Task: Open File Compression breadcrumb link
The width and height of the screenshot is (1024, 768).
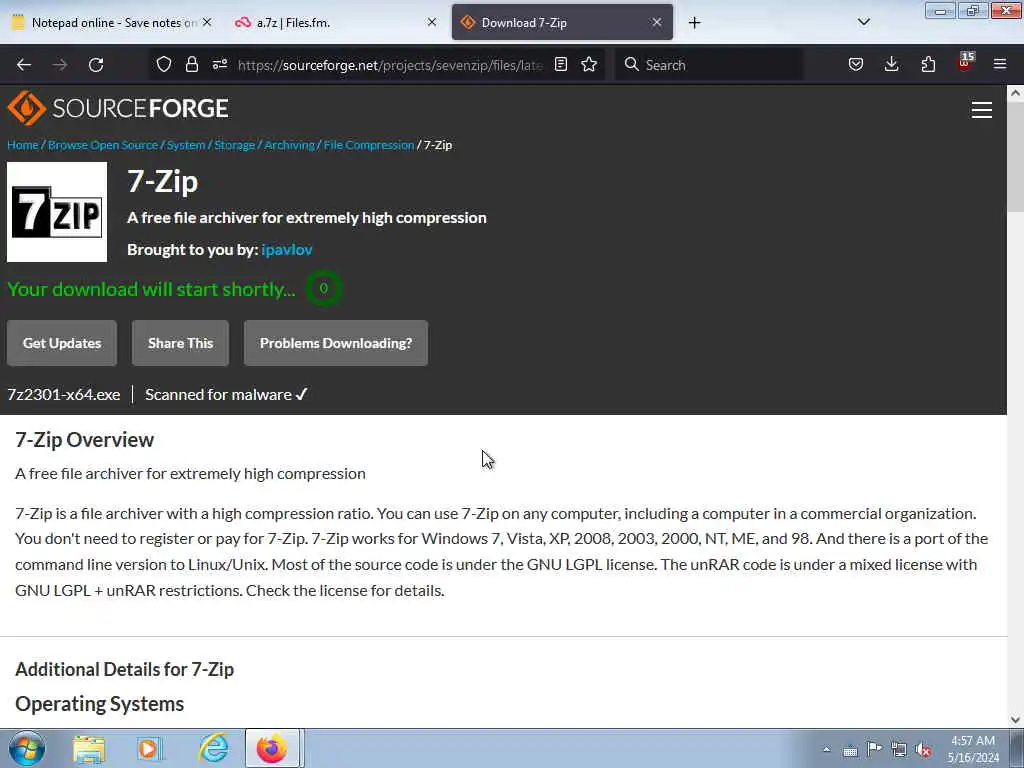Action: click(x=369, y=145)
